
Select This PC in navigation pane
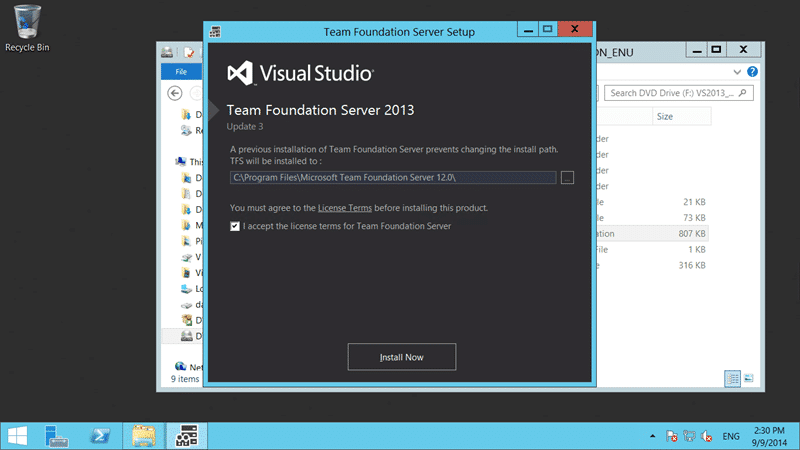point(189,162)
